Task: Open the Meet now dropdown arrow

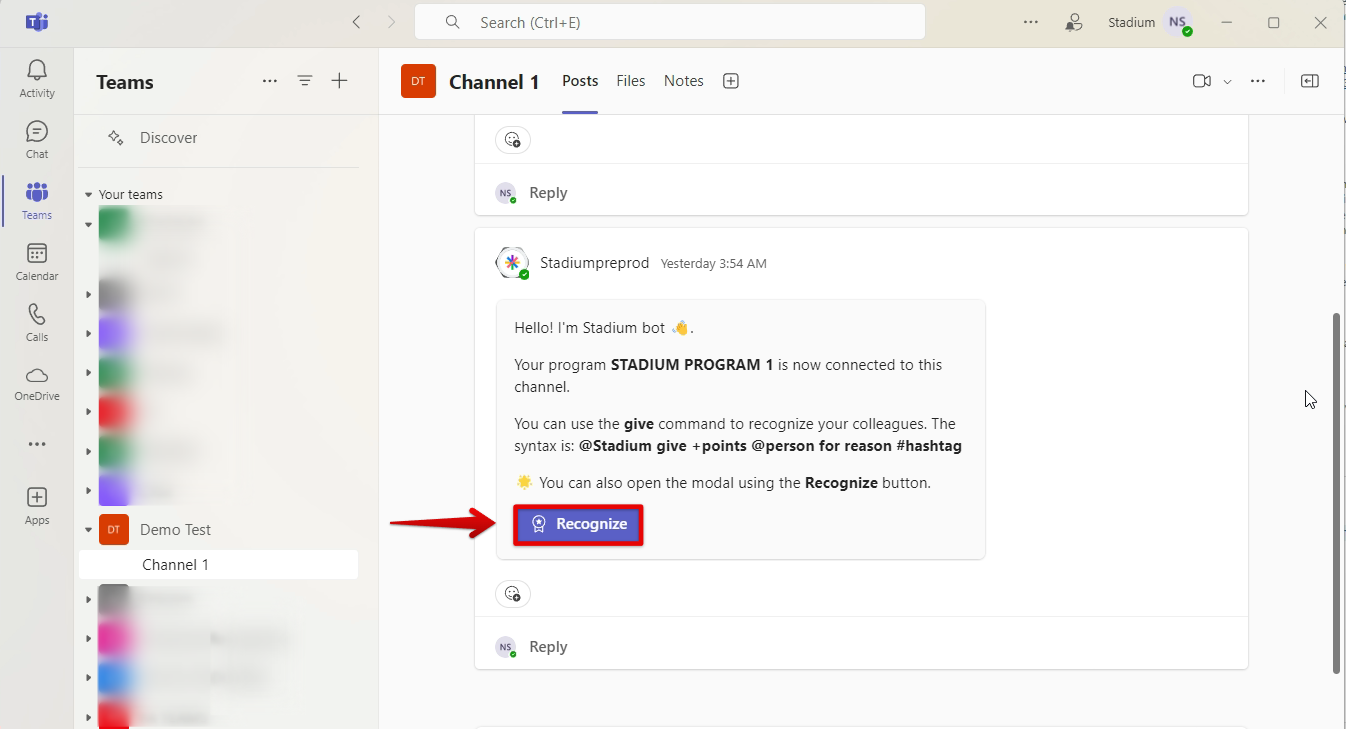Action: tap(1228, 82)
